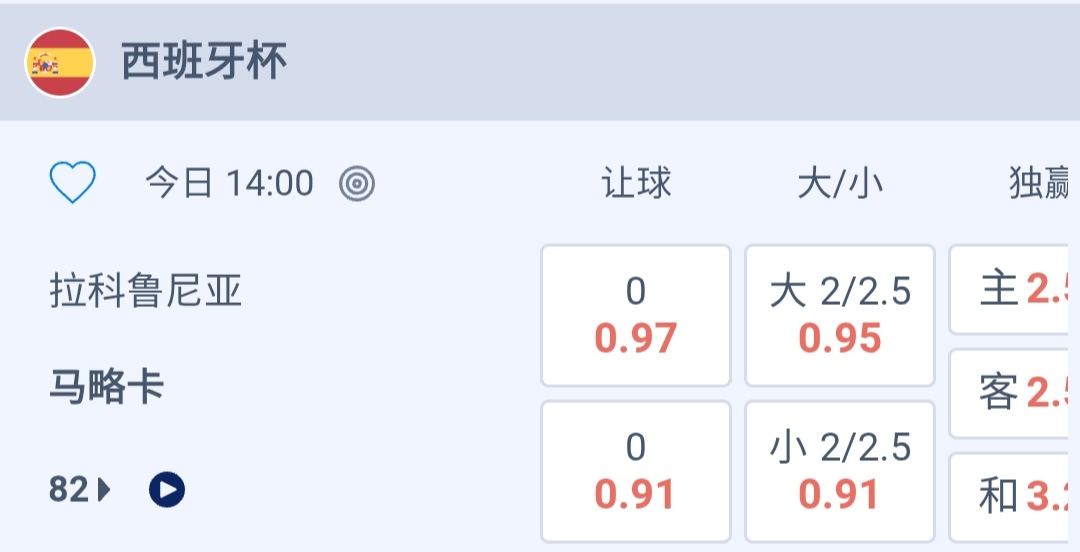The image size is (1080, 552).
Task: Click the Spain flag icon
Action: [60, 62]
